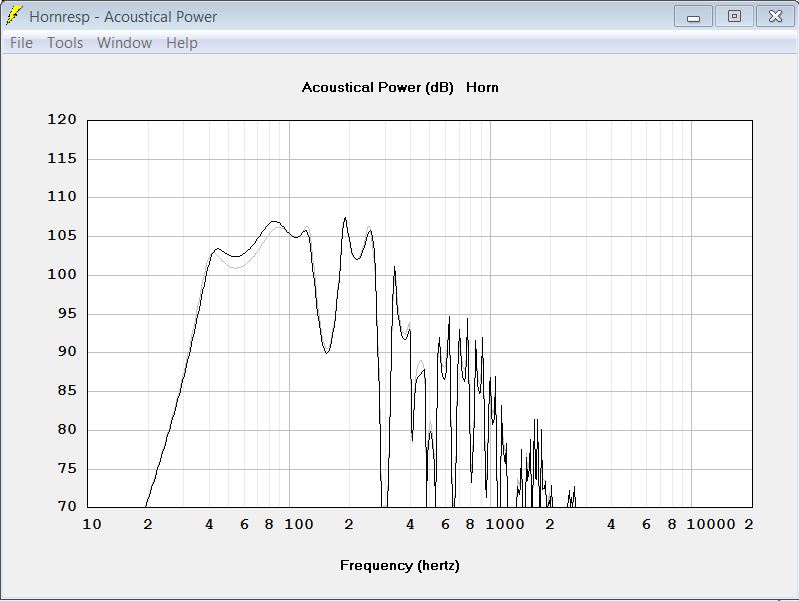Image resolution: width=799 pixels, height=601 pixels.
Task: Click the 10000 label on the frequency axis
Action: [711, 524]
